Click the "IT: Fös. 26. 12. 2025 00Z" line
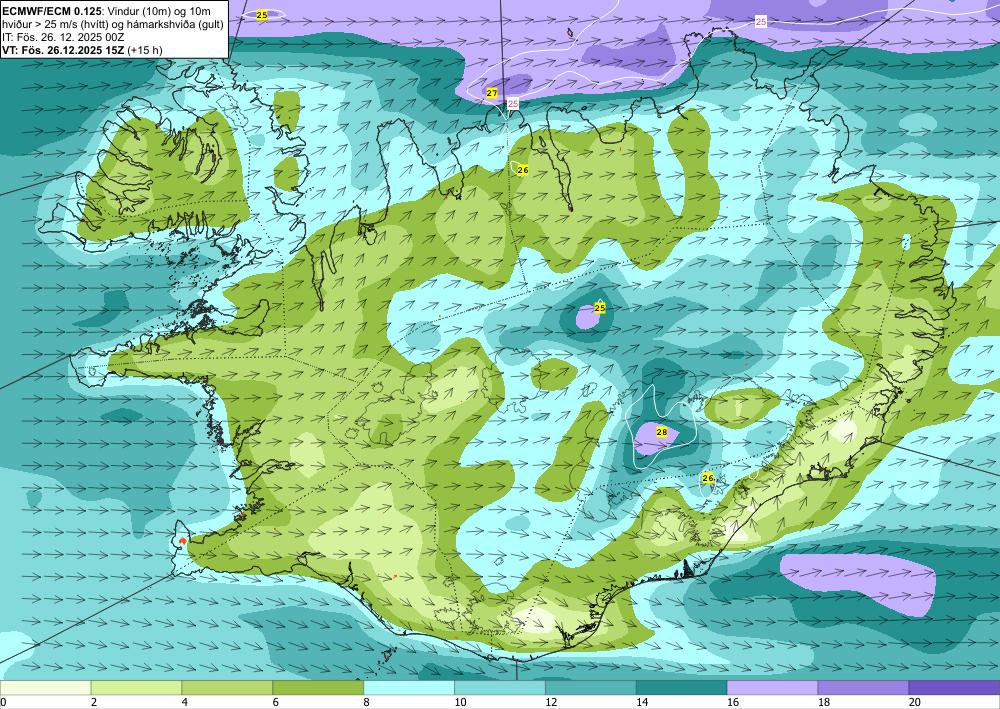The image size is (1000, 709). pyautogui.click(x=62, y=37)
